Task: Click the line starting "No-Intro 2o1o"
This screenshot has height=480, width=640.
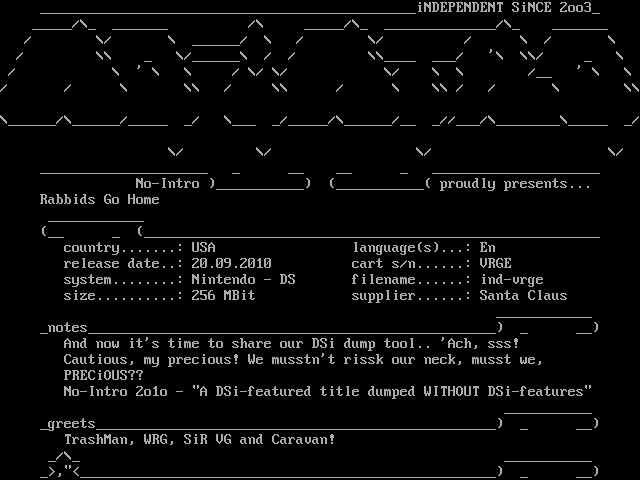Action: click(x=327, y=391)
